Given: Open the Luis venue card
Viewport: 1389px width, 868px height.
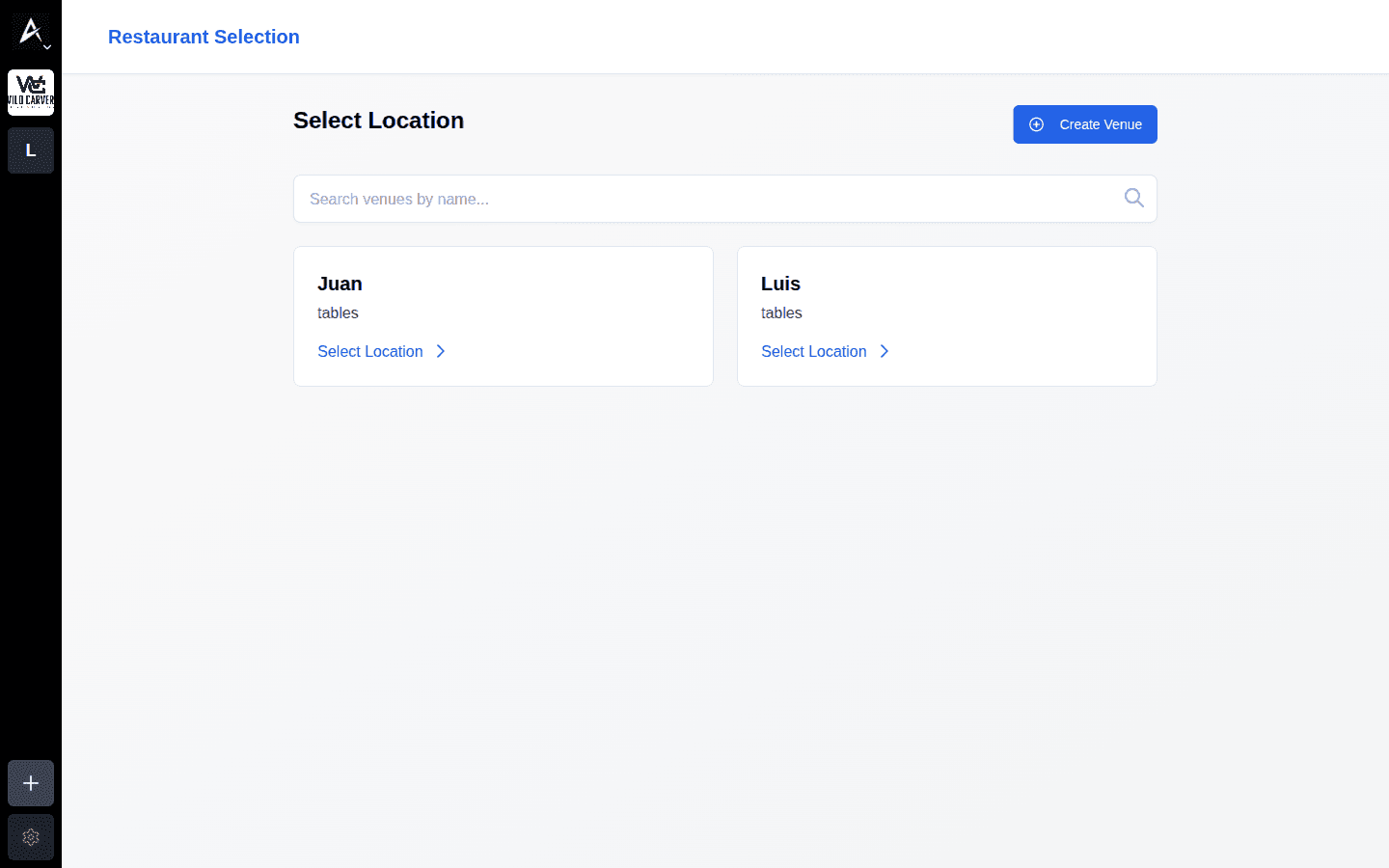Looking at the screenshot, I should [x=947, y=316].
